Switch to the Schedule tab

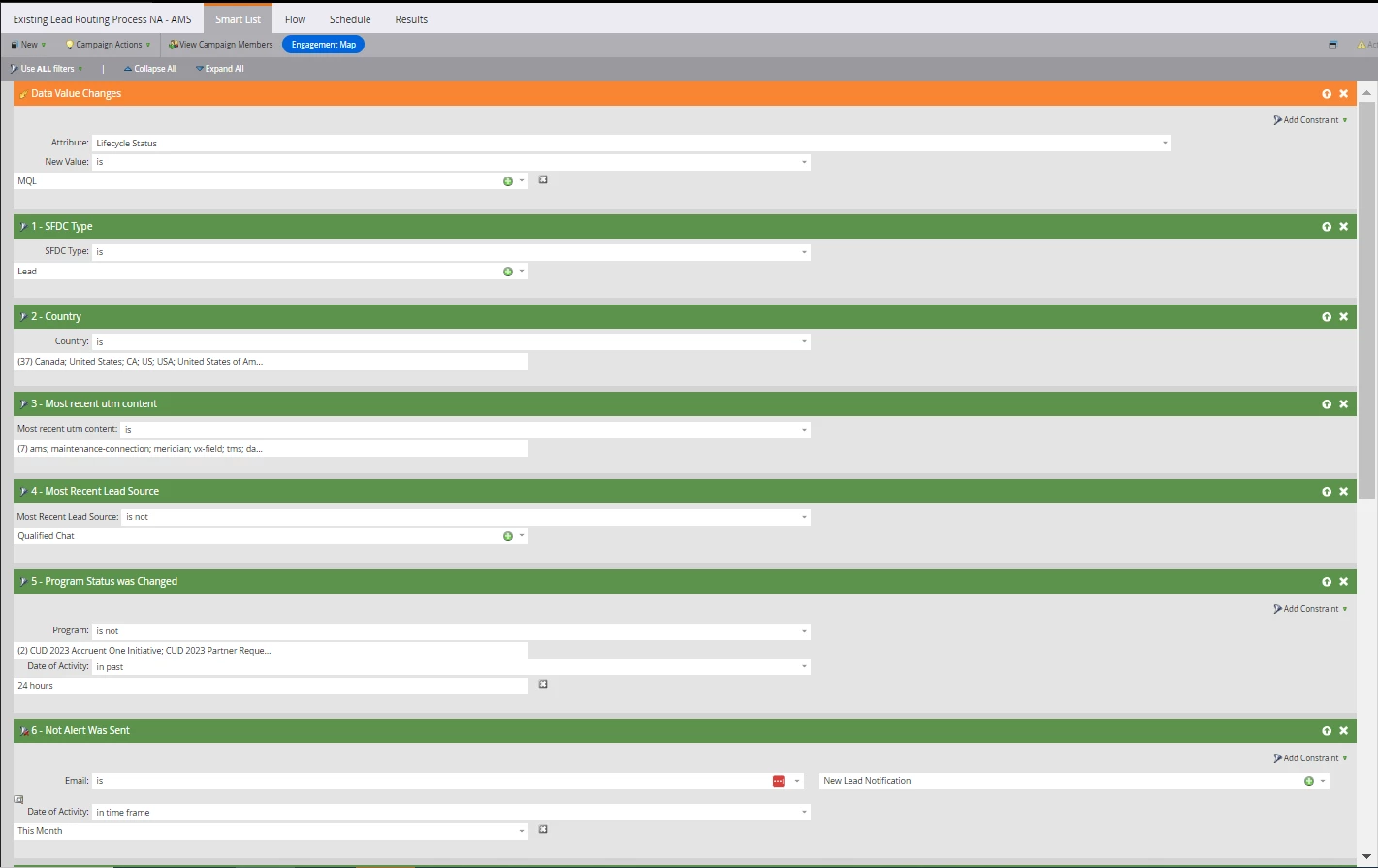point(350,19)
